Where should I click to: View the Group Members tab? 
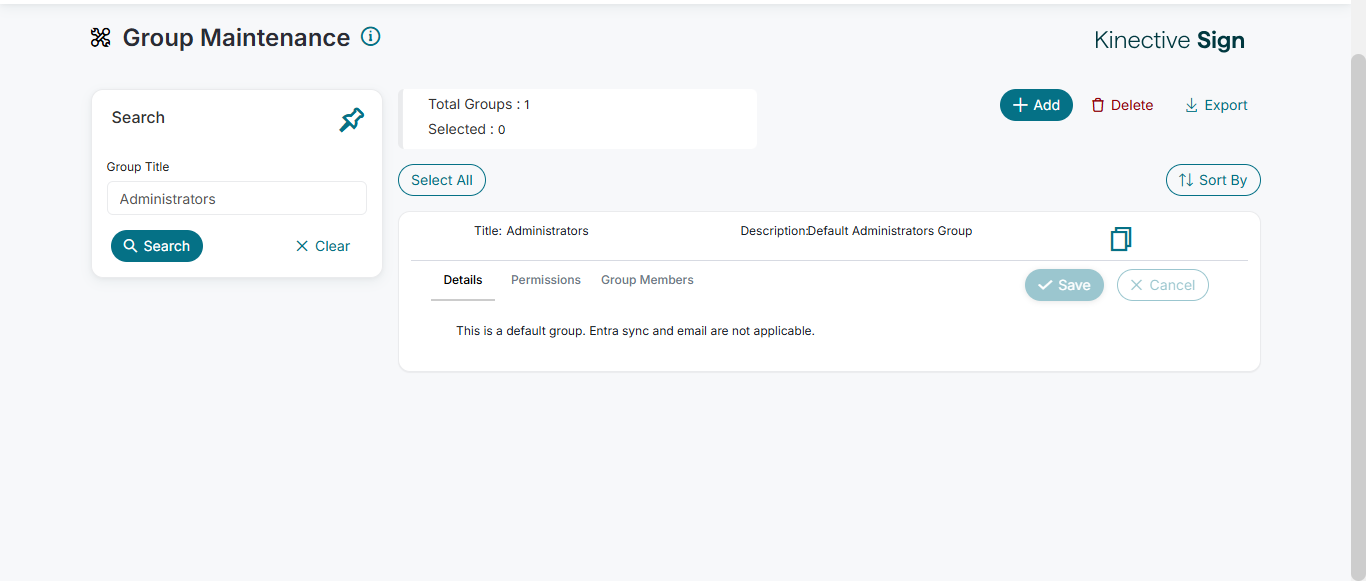[x=647, y=280]
